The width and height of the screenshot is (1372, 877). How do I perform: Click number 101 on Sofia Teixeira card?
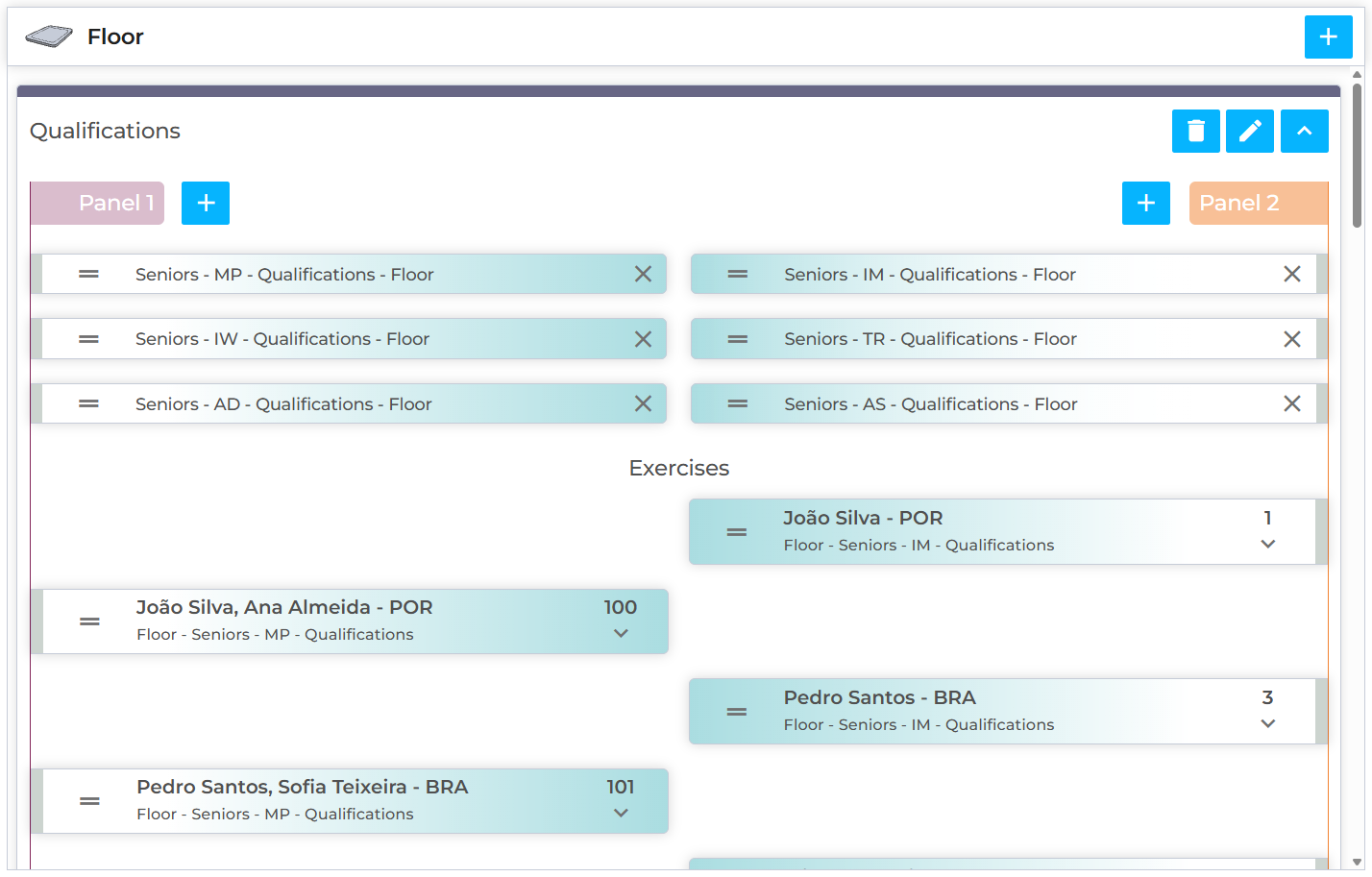click(621, 787)
